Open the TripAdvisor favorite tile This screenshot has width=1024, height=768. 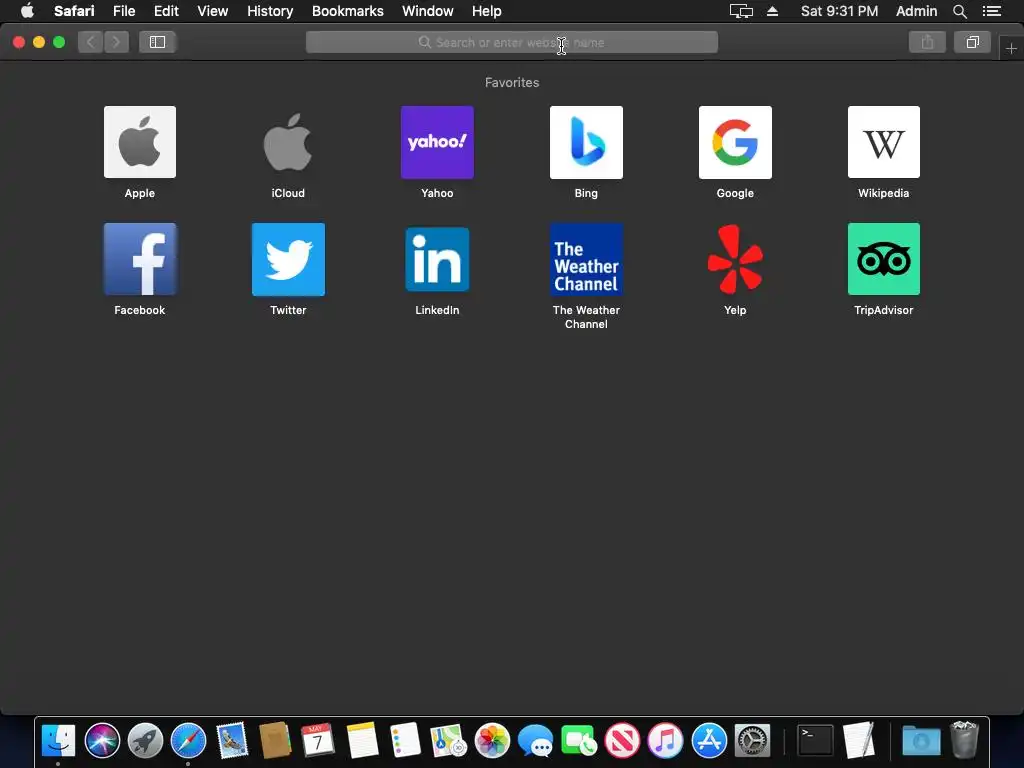click(x=884, y=259)
